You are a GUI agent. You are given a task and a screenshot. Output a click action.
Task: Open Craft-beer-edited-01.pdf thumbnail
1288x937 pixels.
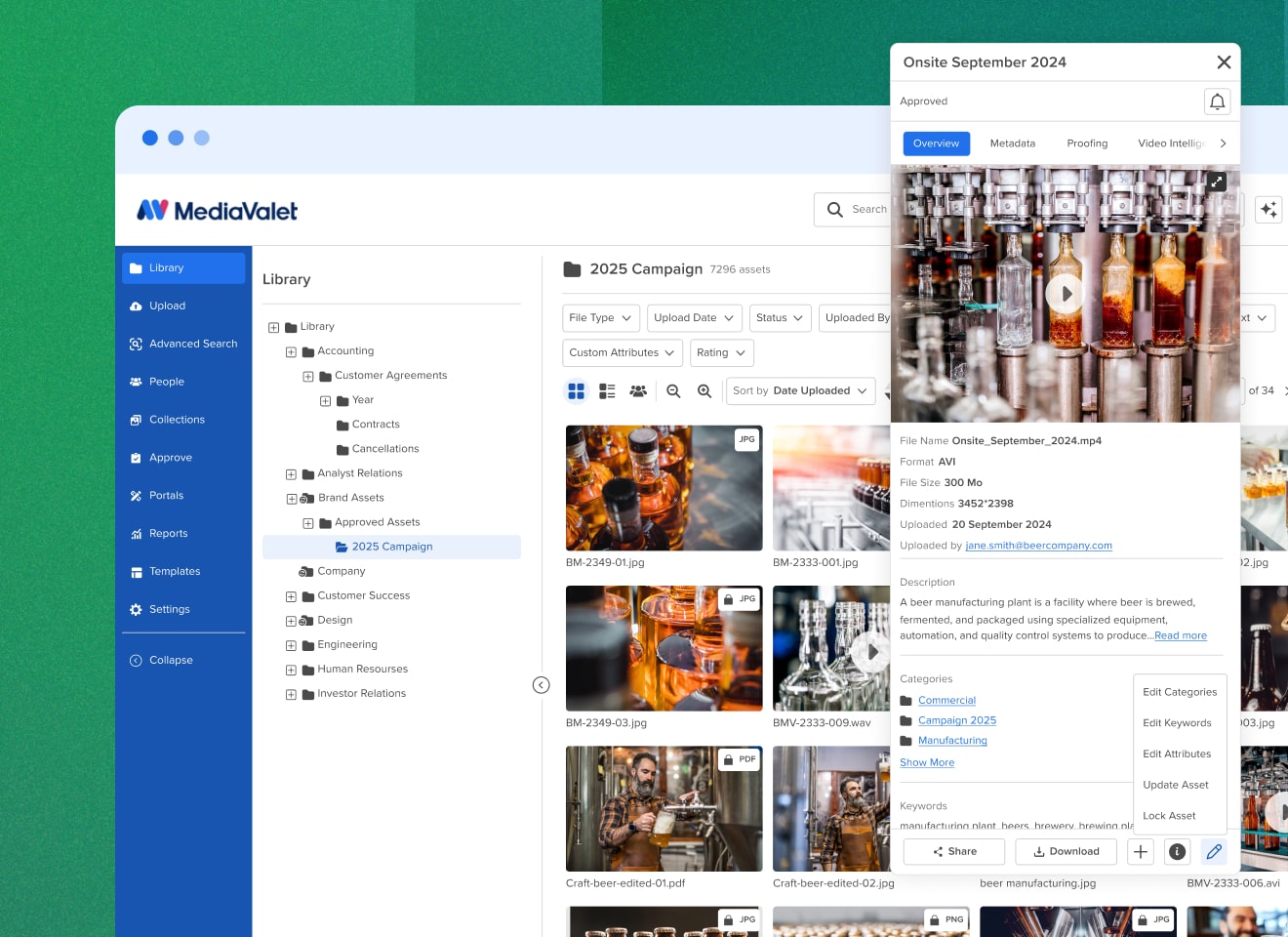pyautogui.click(x=664, y=809)
